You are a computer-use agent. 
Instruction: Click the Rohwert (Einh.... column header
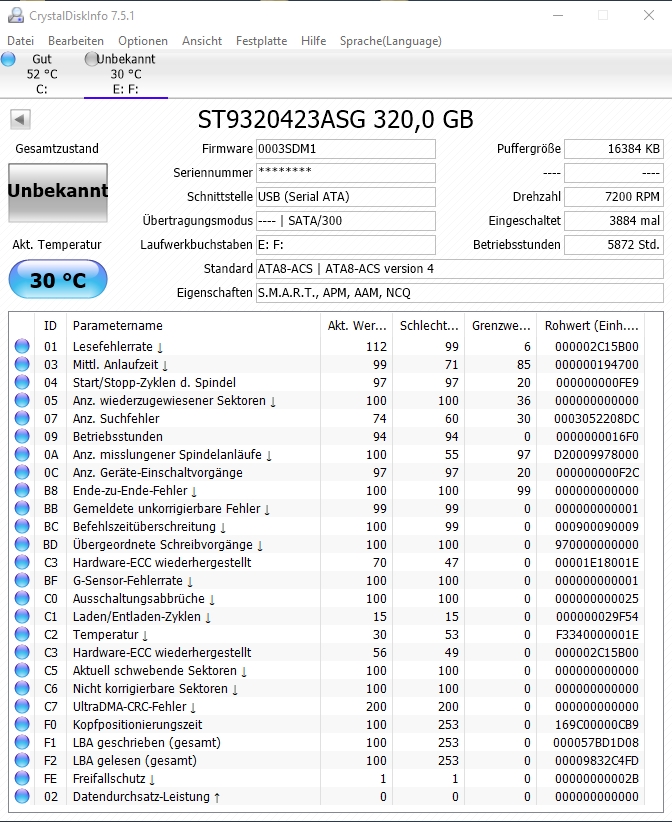(591, 326)
